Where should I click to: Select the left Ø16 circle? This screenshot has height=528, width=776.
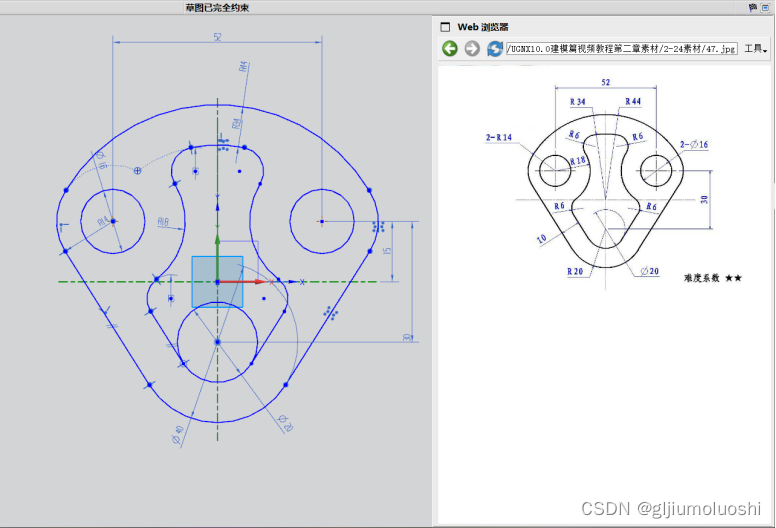[x=113, y=221]
